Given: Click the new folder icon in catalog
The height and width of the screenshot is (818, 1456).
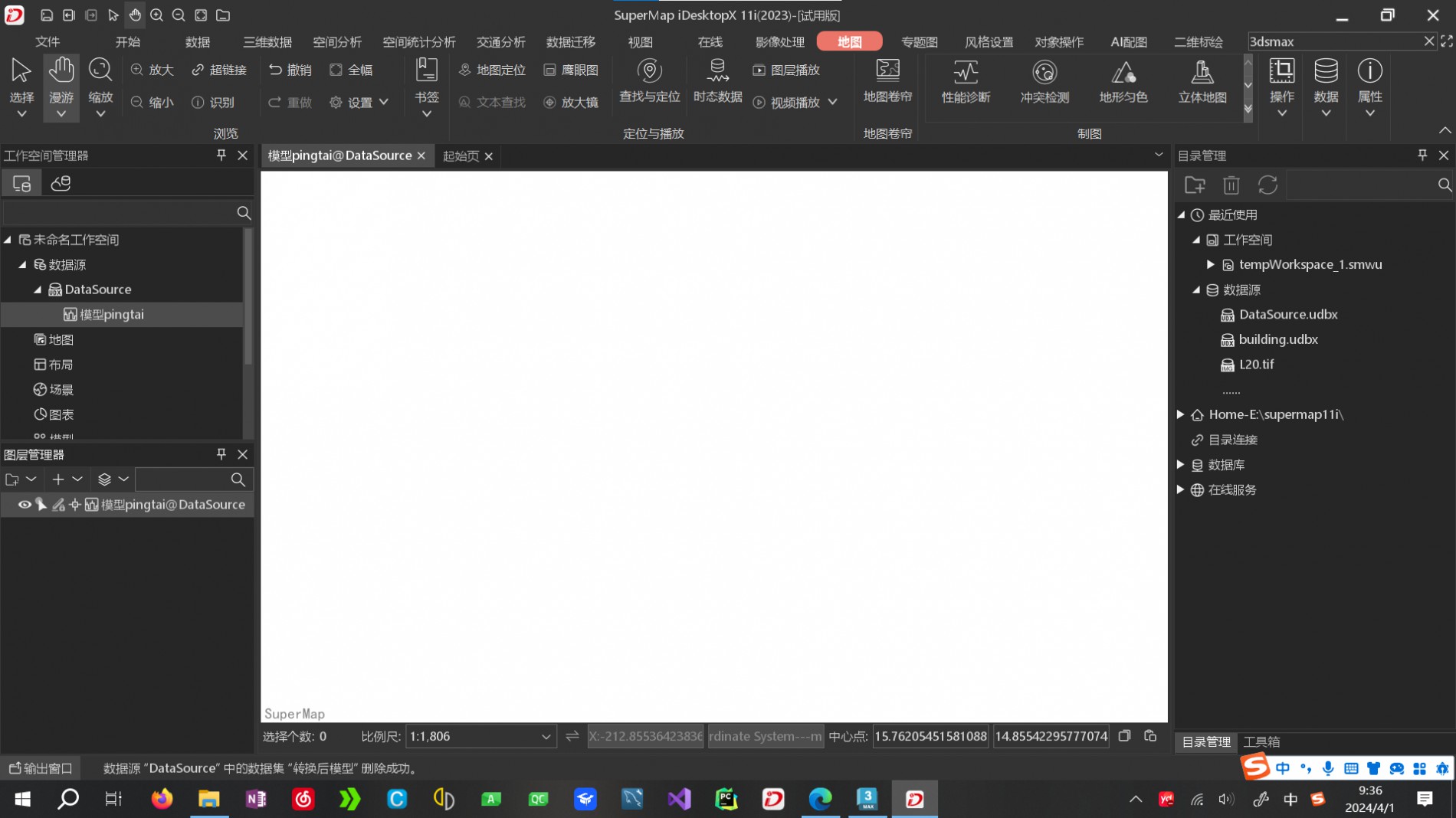Looking at the screenshot, I should (x=1195, y=185).
